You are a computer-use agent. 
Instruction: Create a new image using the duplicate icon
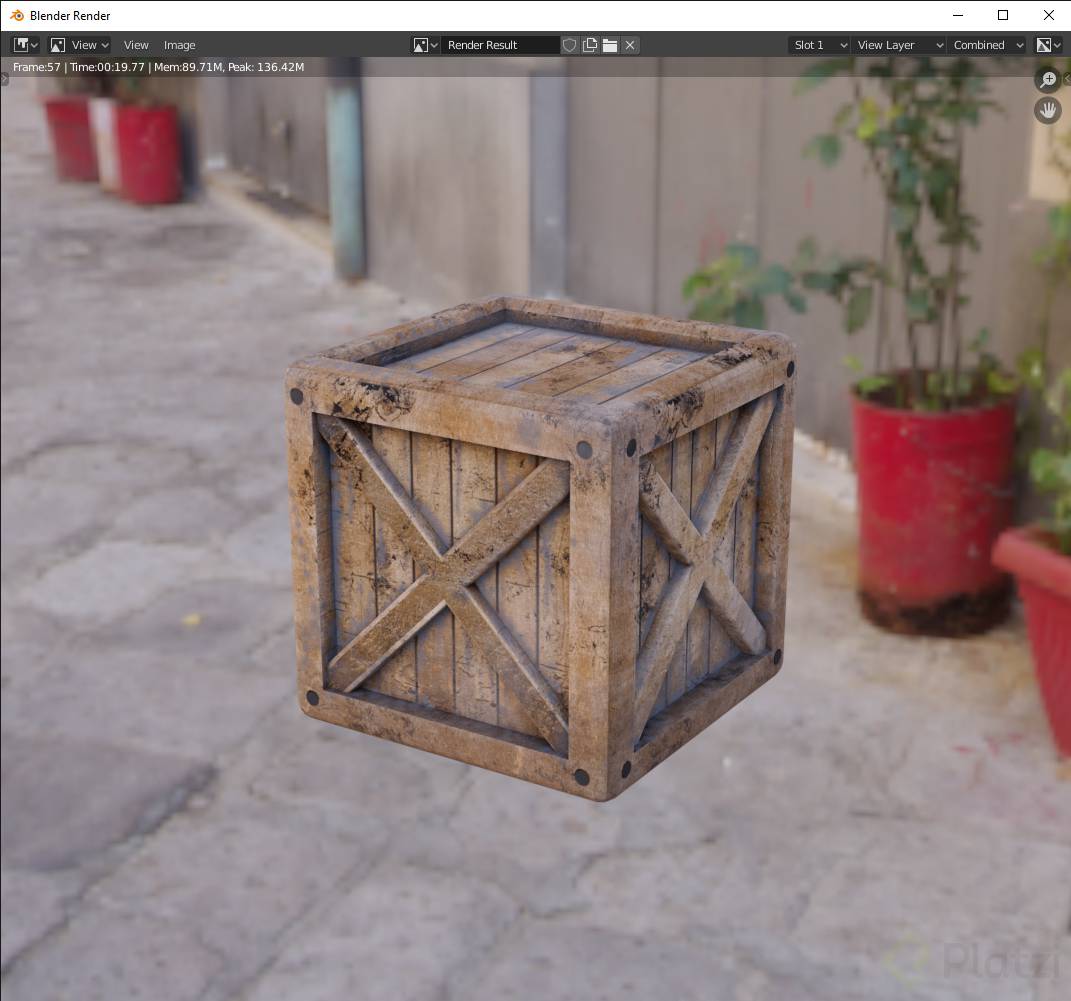[x=589, y=45]
